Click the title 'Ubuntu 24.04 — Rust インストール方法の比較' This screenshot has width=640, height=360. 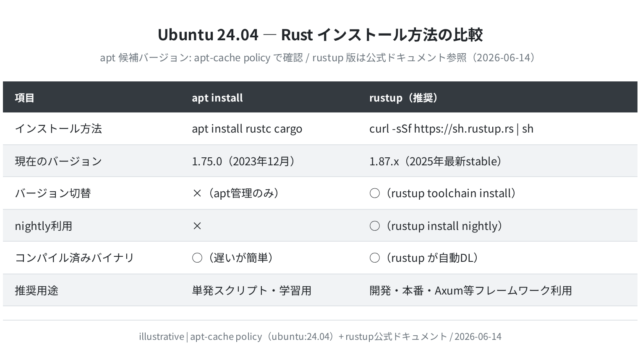point(320,35)
